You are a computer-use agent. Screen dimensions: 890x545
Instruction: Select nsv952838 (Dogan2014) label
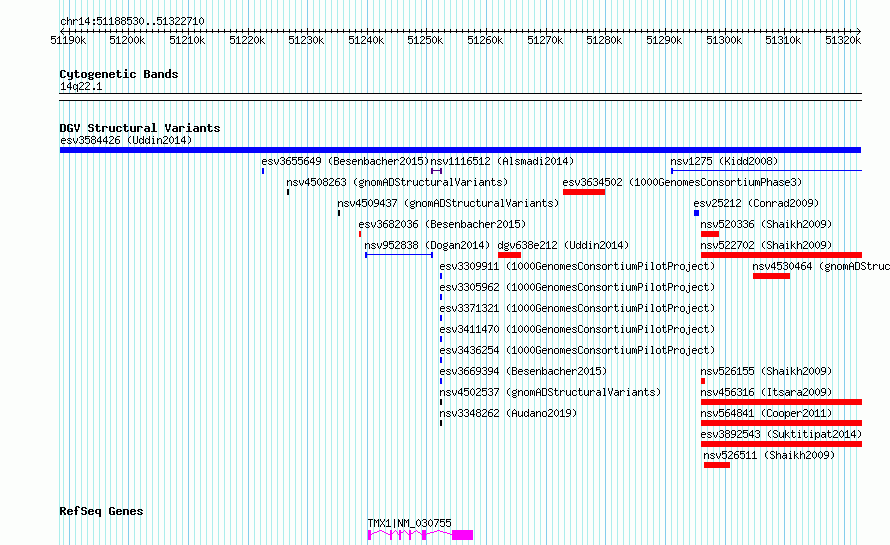(427, 245)
